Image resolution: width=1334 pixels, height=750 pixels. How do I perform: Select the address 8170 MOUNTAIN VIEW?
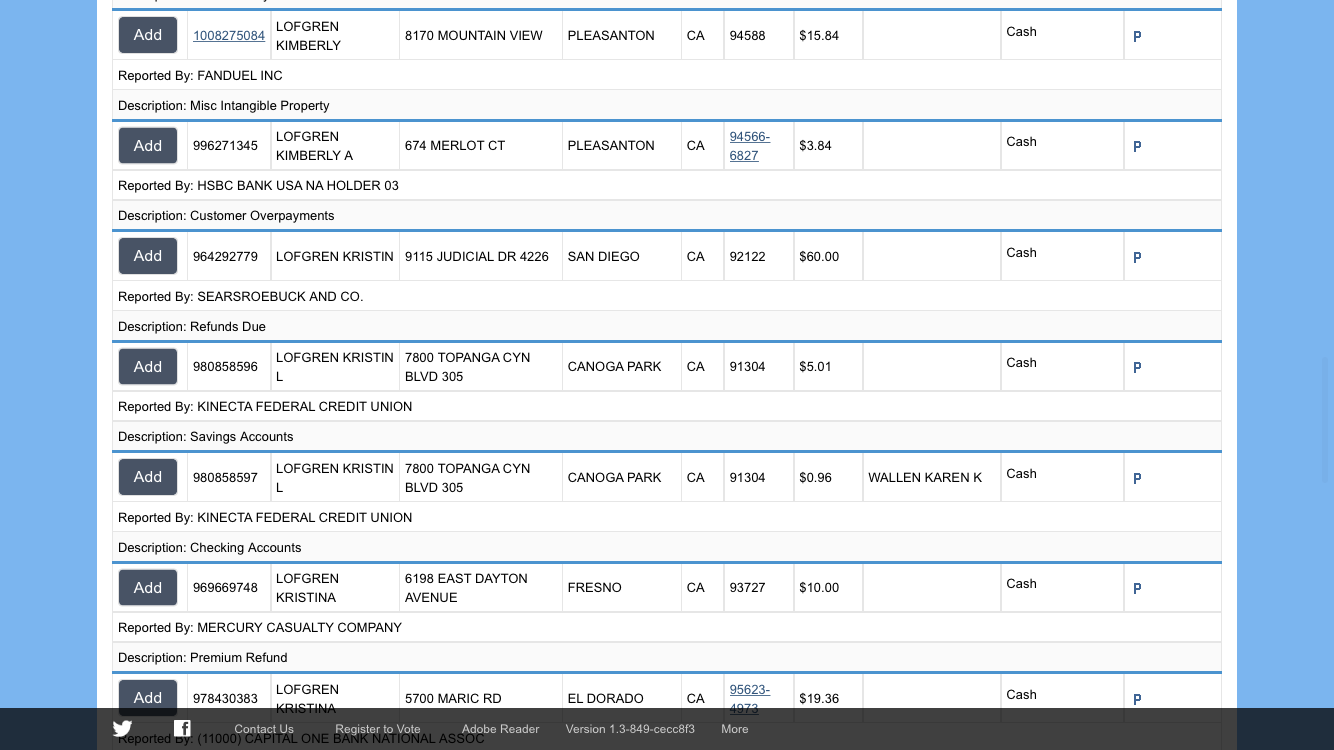pyautogui.click(x=474, y=36)
